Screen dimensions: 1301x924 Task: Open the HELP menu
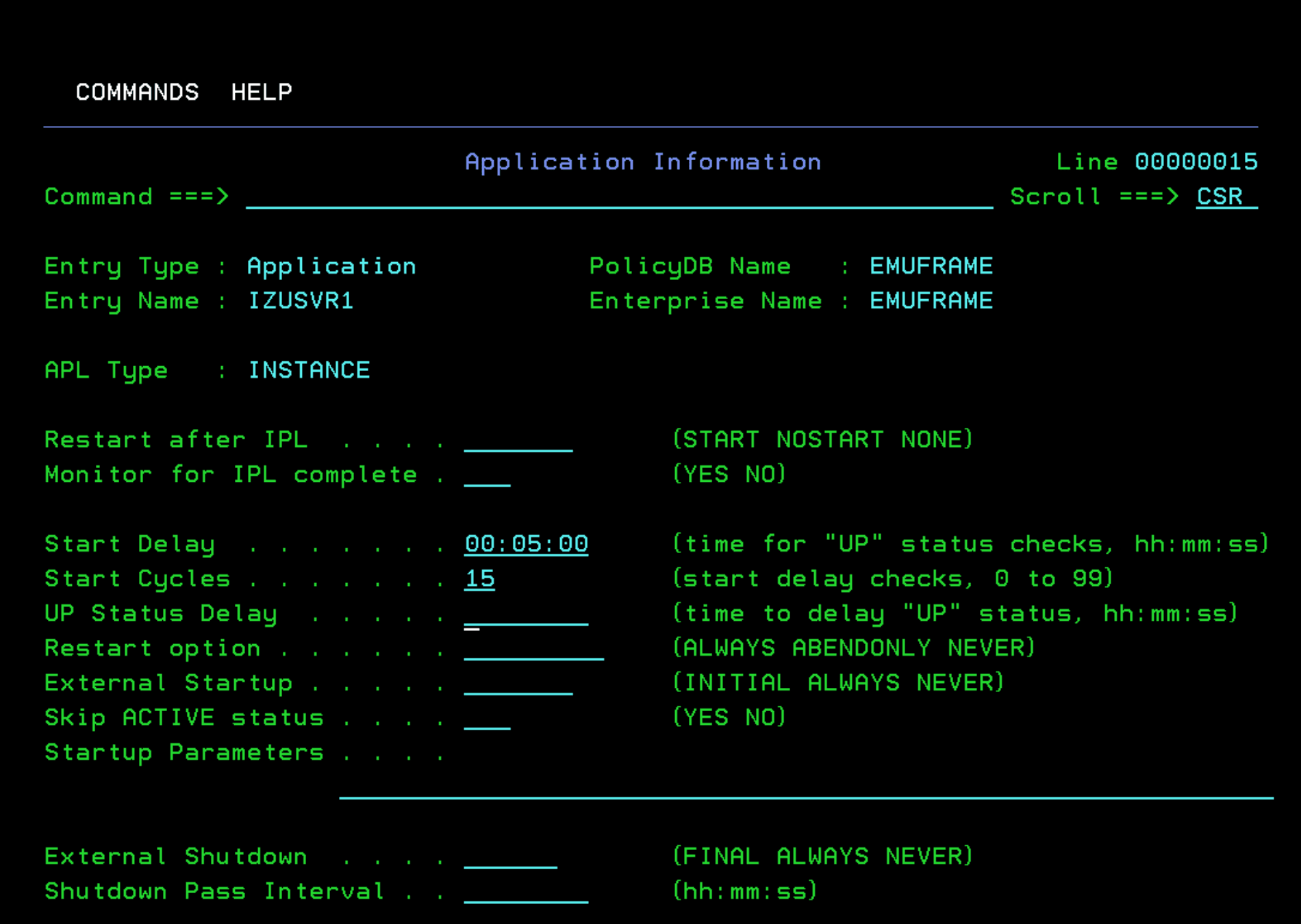[x=261, y=92]
